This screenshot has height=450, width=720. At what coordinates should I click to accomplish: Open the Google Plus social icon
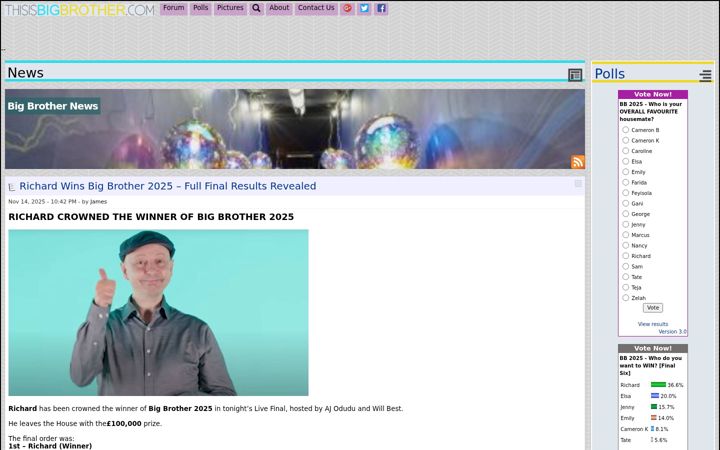[x=347, y=8]
